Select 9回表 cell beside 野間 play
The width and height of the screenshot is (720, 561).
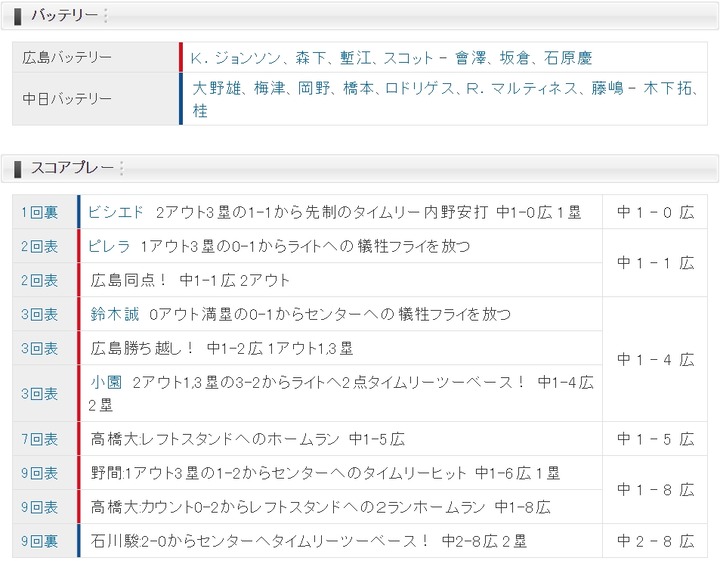click(x=45, y=472)
